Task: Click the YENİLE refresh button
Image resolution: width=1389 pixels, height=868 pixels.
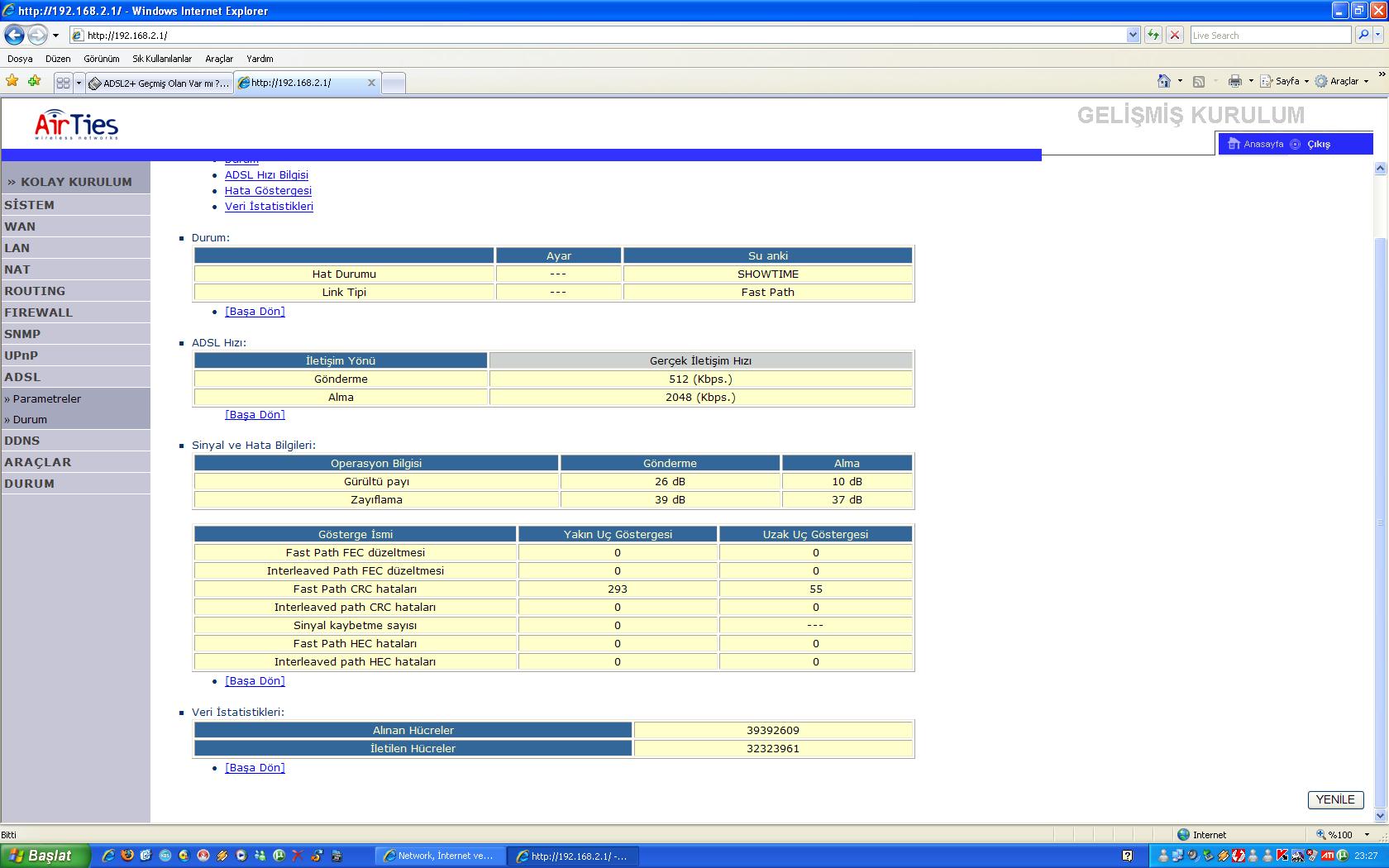Action: click(x=1335, y=799)
